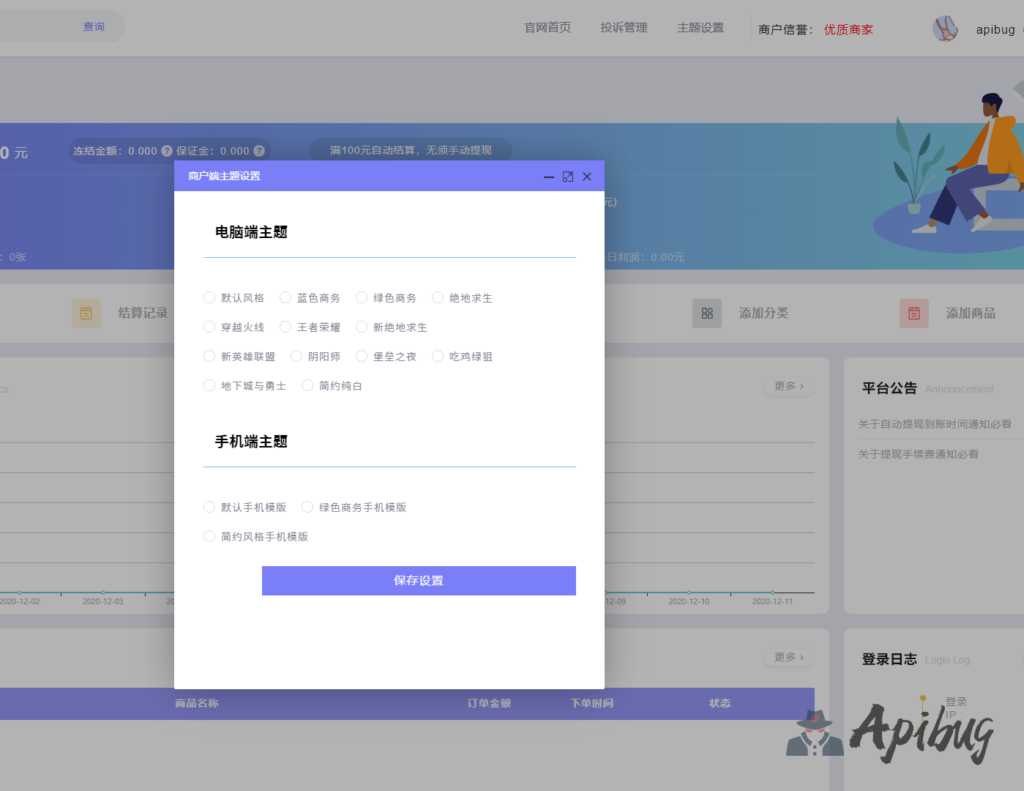Click the 查询 search button
Image resolution: width=1024 pixels, height=791 pixels.
[x=94, y=27]
